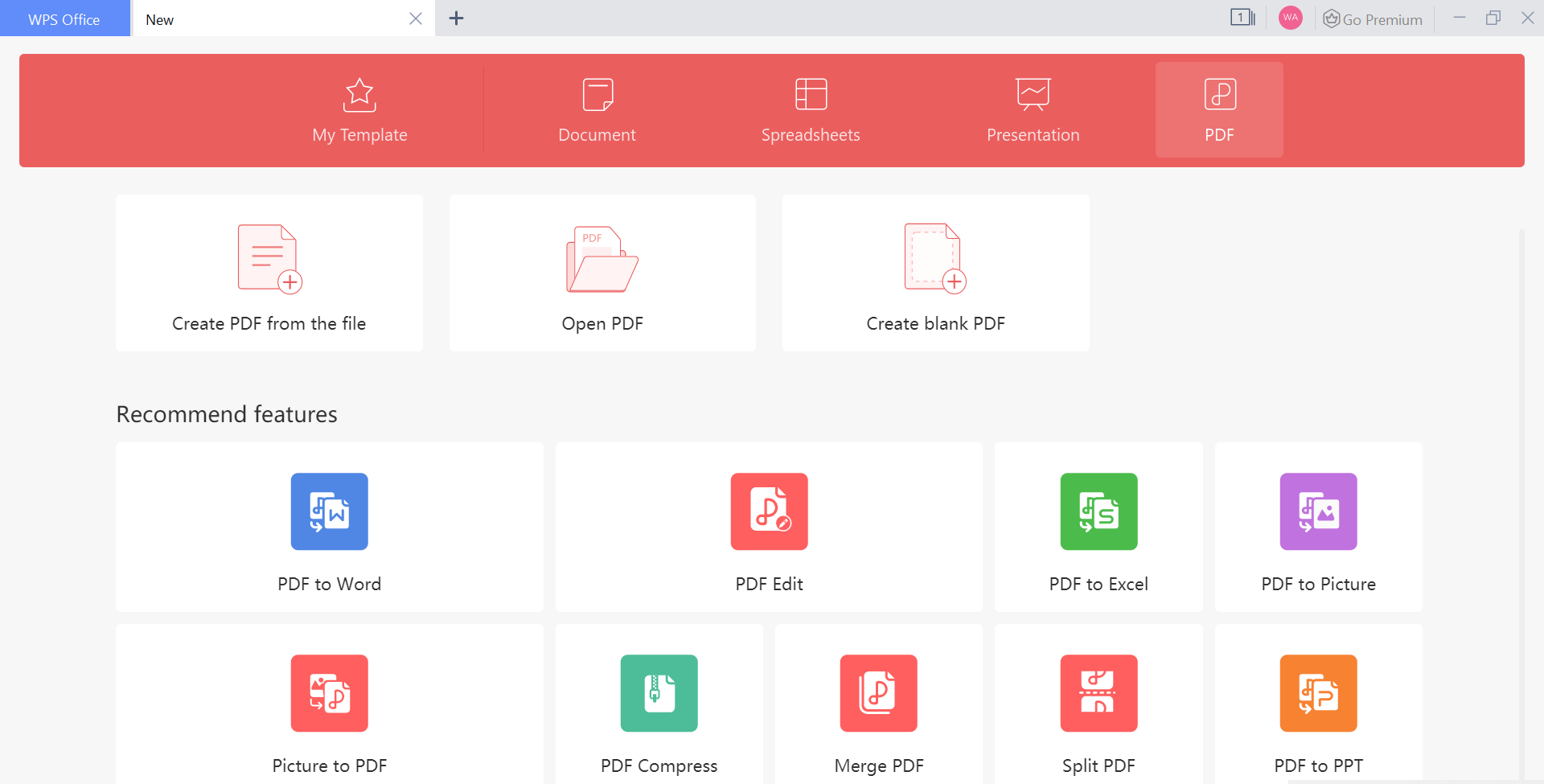1544x784 pixels.
Task: Click the Go Premium button
Action: pos(1373,19)
